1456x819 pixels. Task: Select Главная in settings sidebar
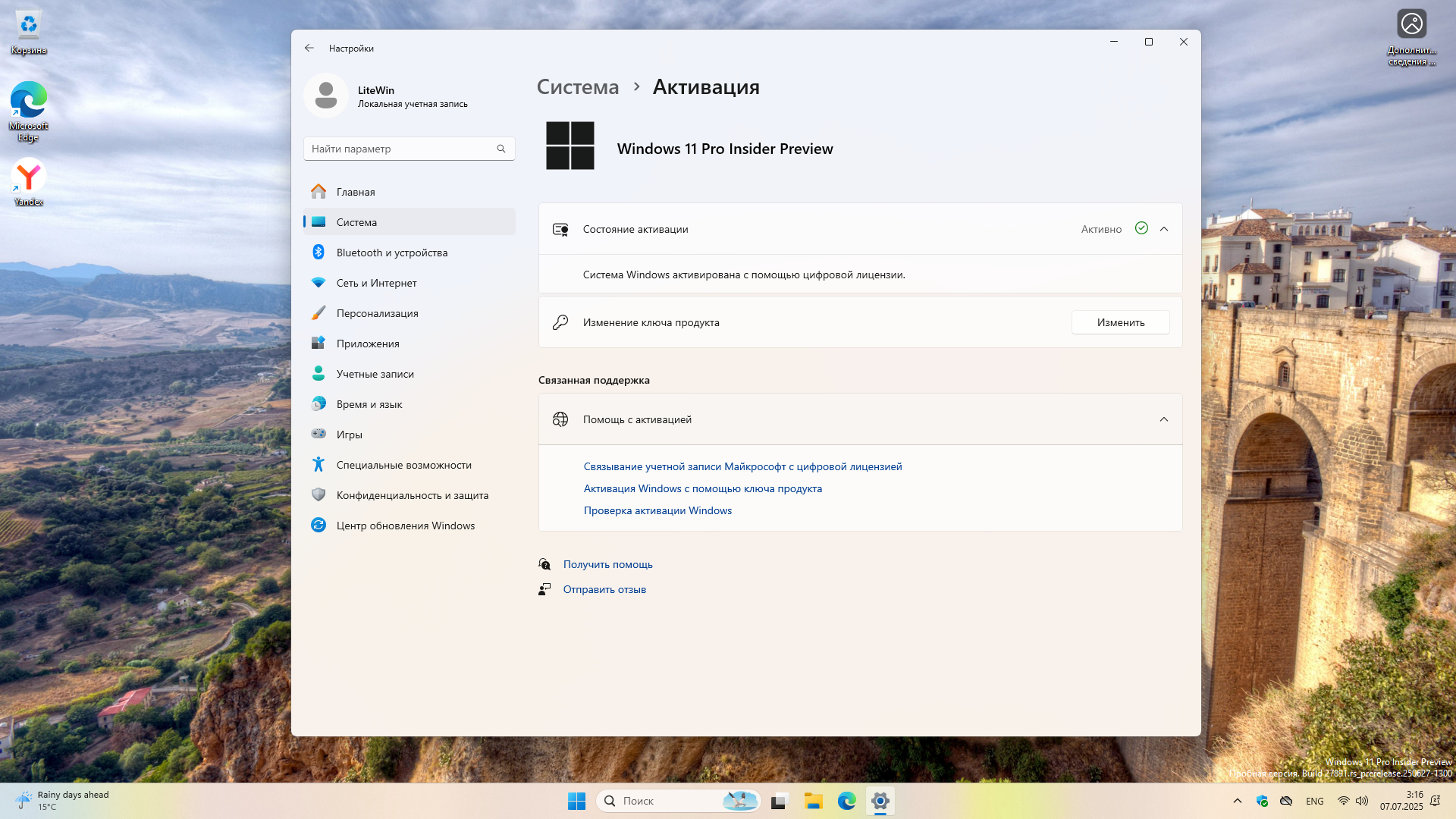pos(356,192)
